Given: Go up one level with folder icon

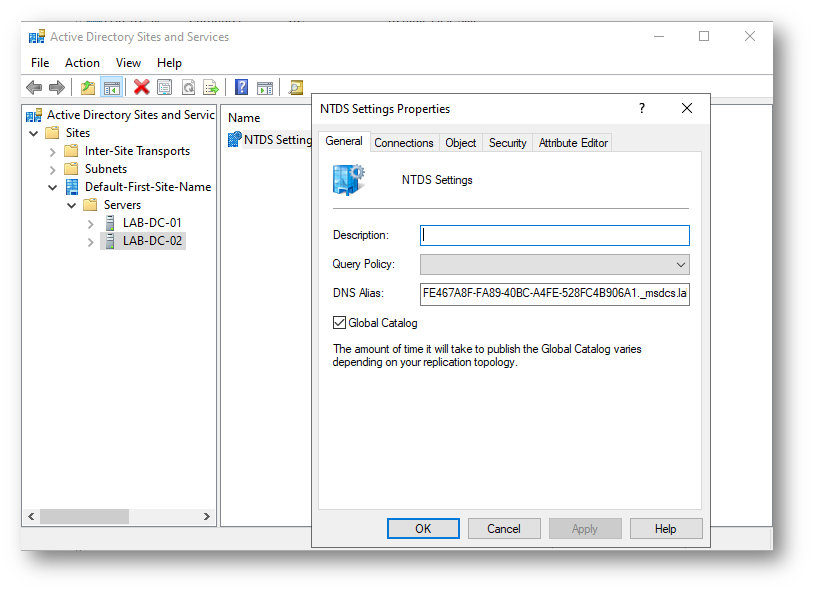Looking at the screenshot, I should coord(88,87).
